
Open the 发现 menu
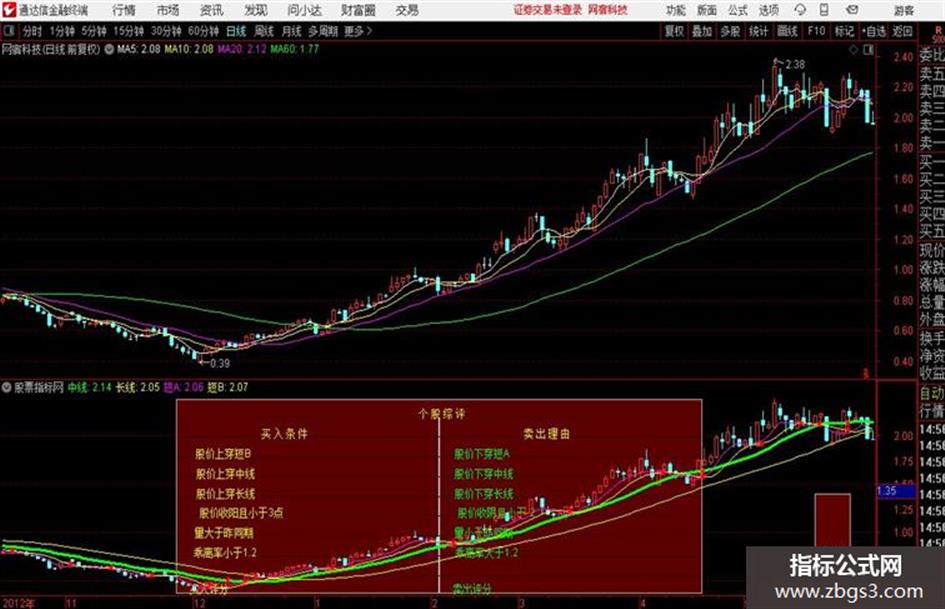256,10
